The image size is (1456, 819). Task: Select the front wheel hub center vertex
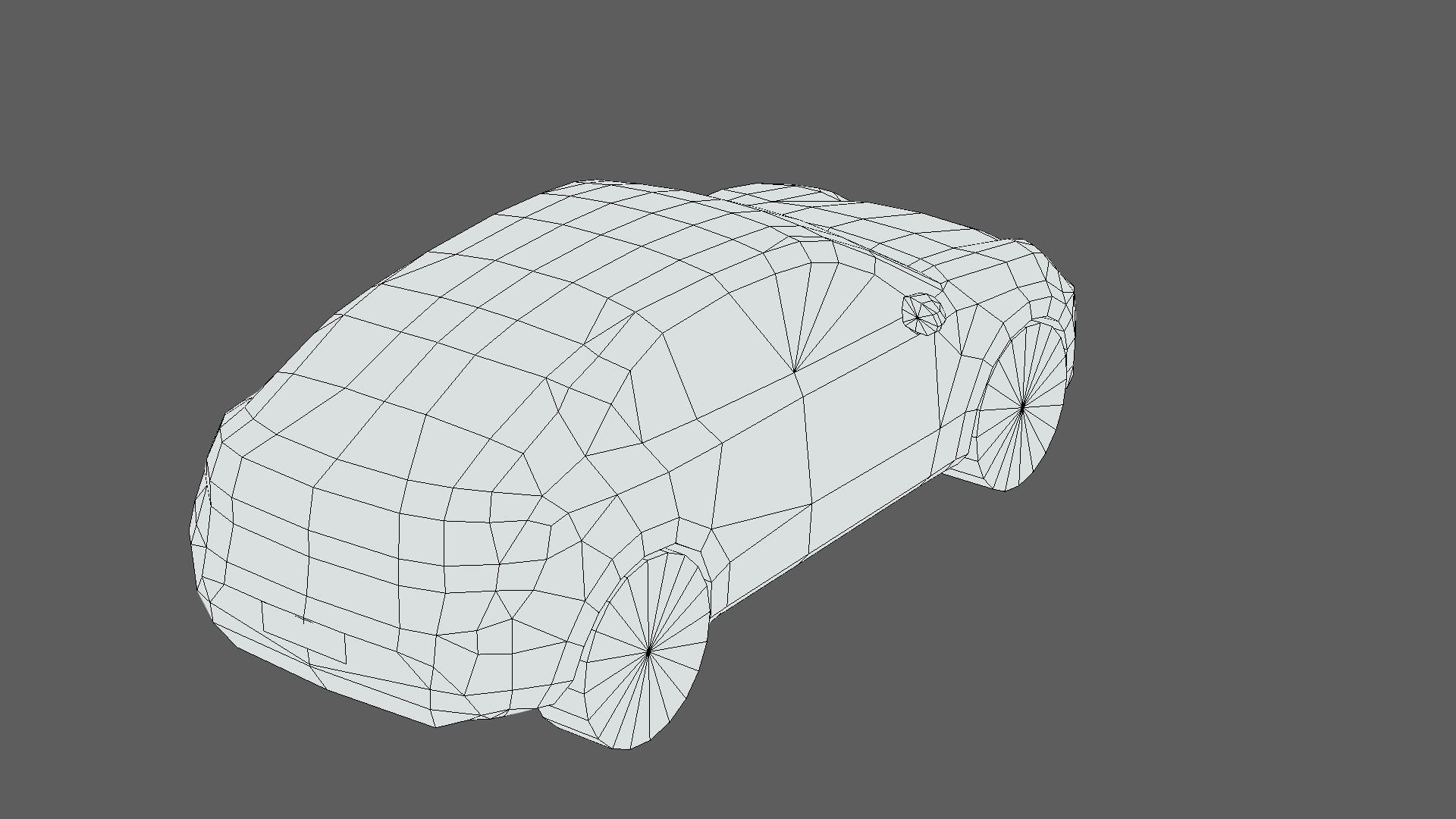pyautogui.click(x=1022, y=407)
